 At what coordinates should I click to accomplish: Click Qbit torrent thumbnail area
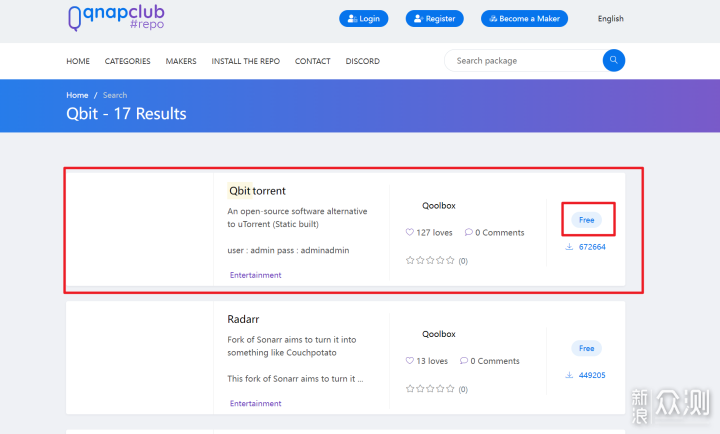(x=140, y=229)
